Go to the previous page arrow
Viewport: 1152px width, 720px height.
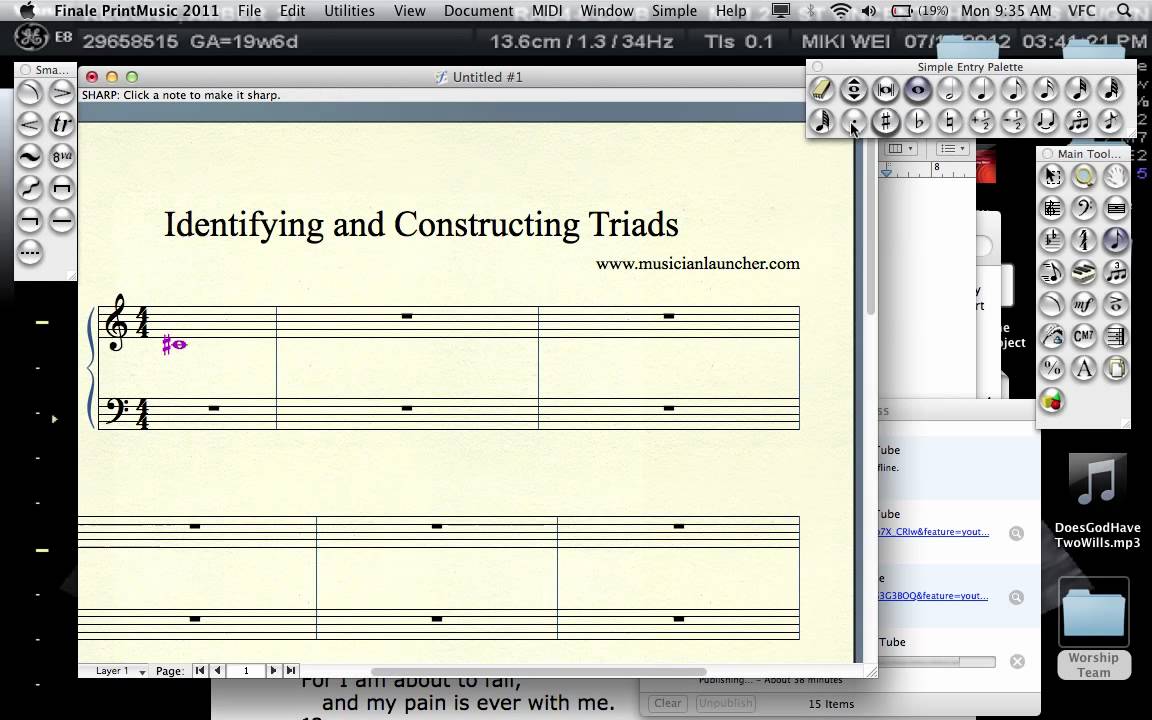217,670
